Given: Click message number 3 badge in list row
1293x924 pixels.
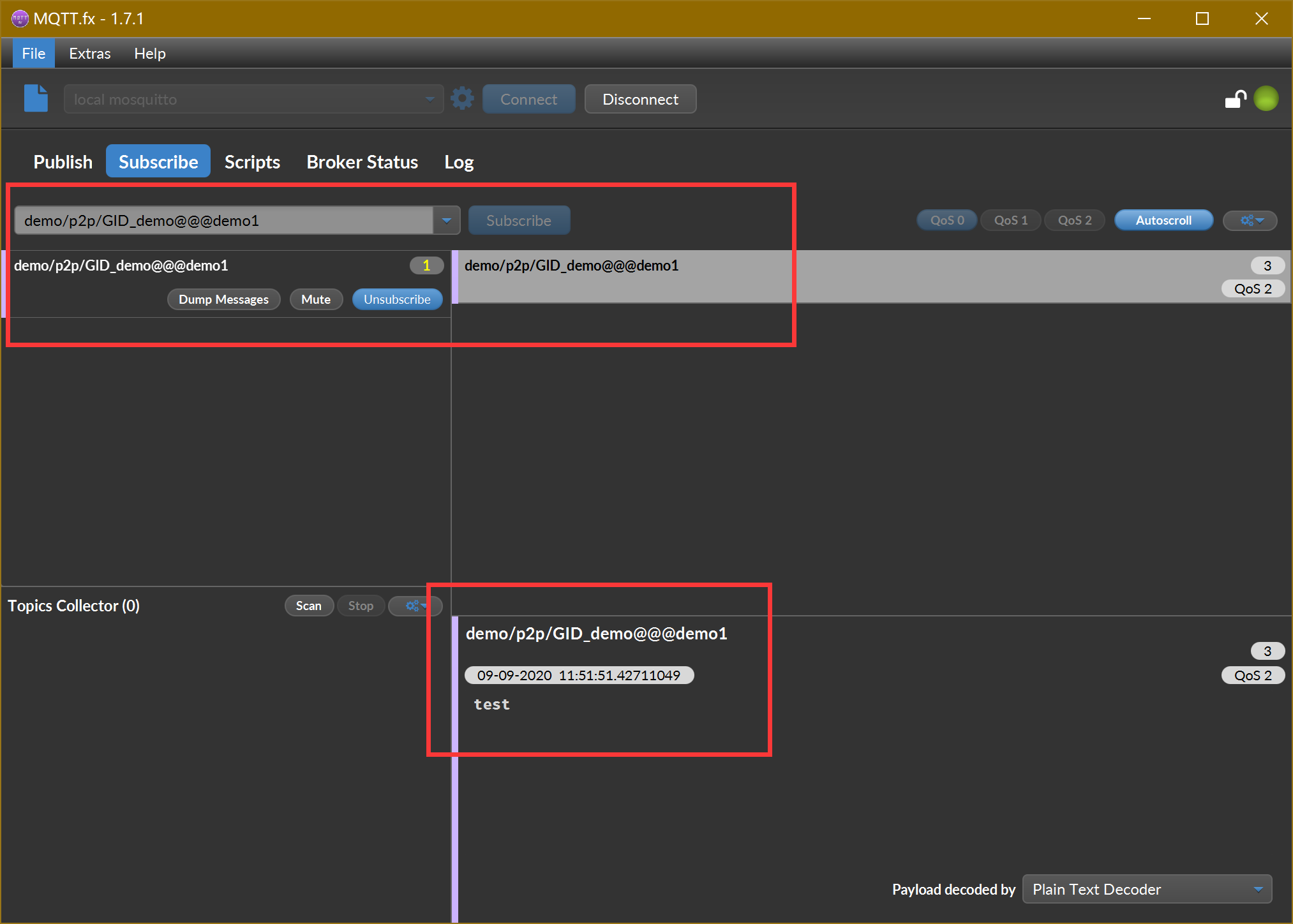Looking at the screenshot, I should pyautogui.click(x=1267, y=265).
